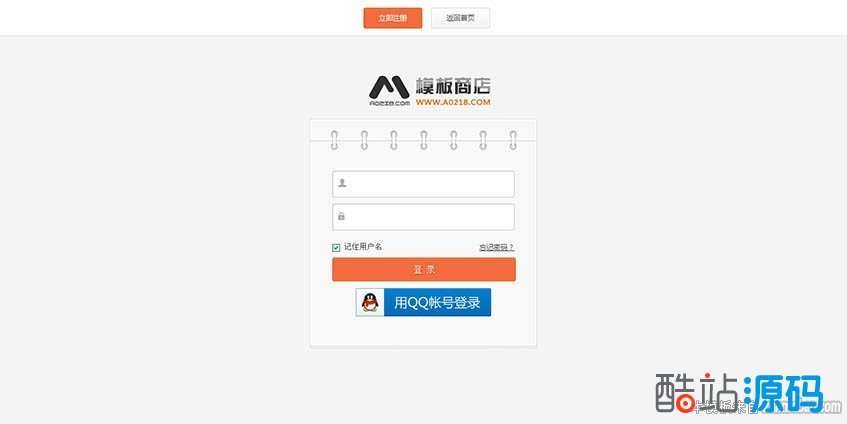
Task: Open the WWW.A0218.COM orange URL text
Action: (x=453, y=102)
